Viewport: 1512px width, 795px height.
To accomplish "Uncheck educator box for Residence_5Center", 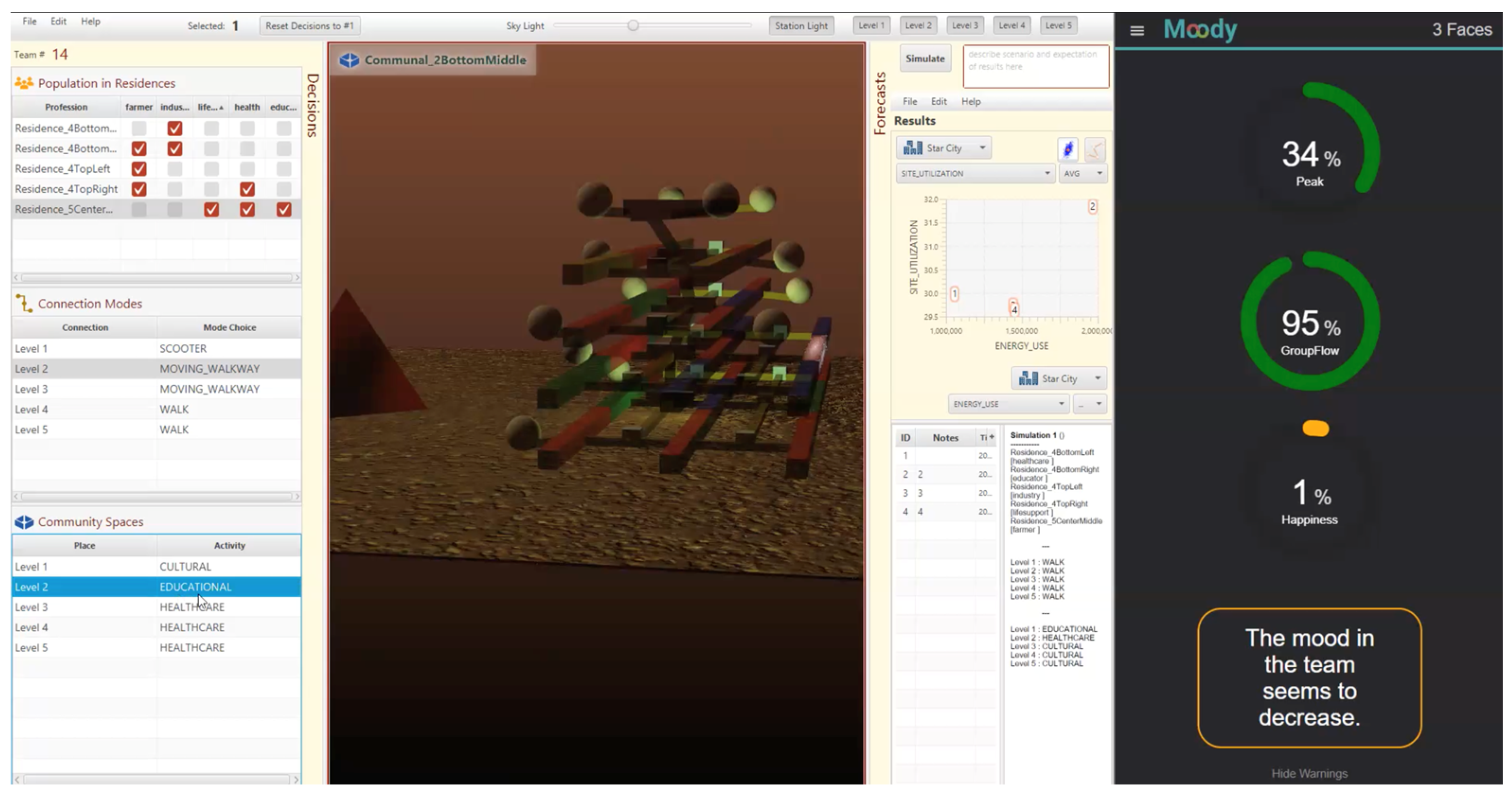I will (284, 210).
